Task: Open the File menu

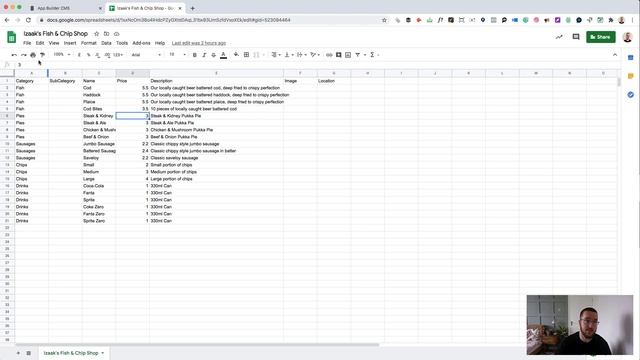Action: (x=27, y=43)
